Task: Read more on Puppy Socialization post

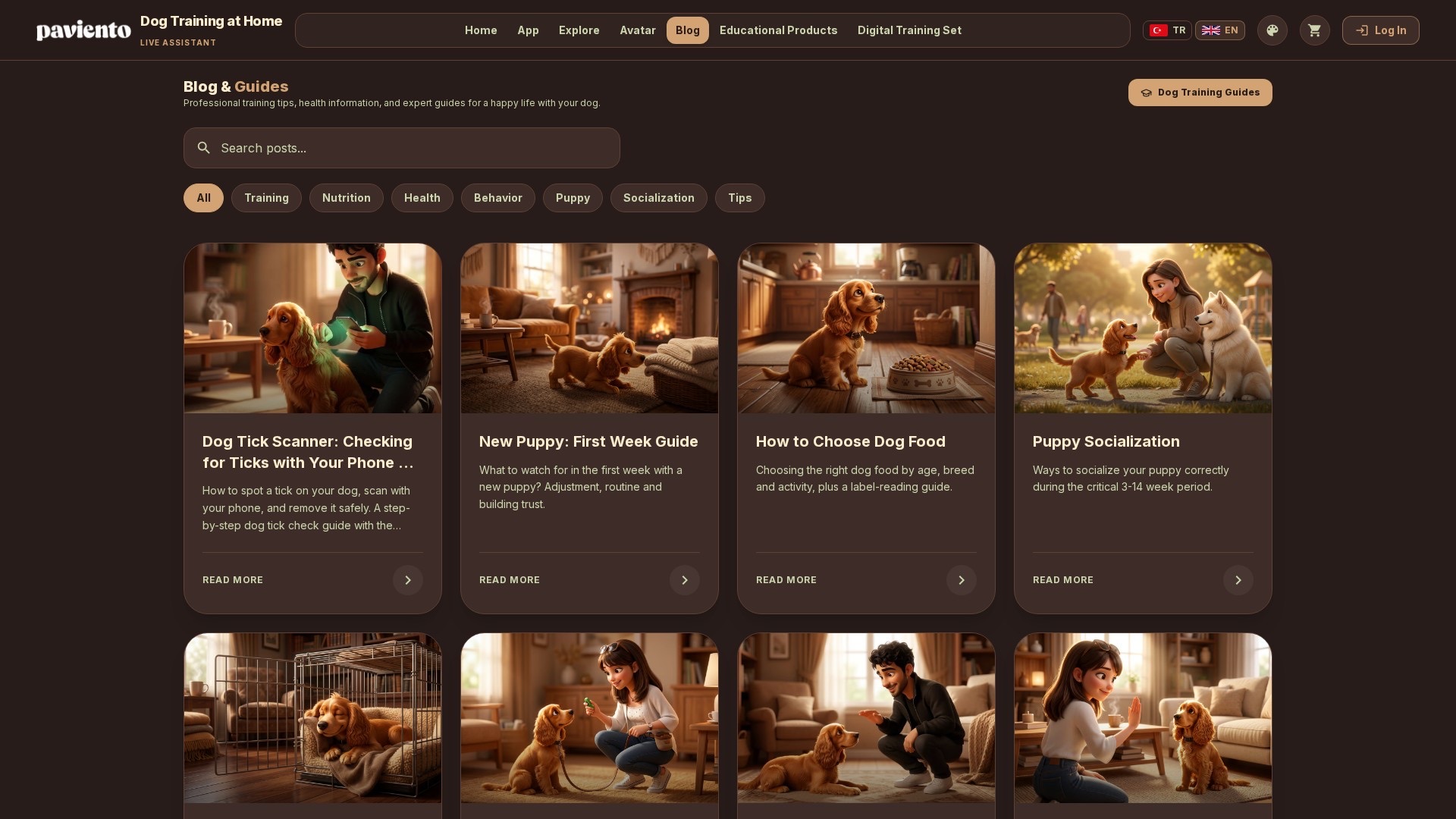Action: [x=1063, y=580]
